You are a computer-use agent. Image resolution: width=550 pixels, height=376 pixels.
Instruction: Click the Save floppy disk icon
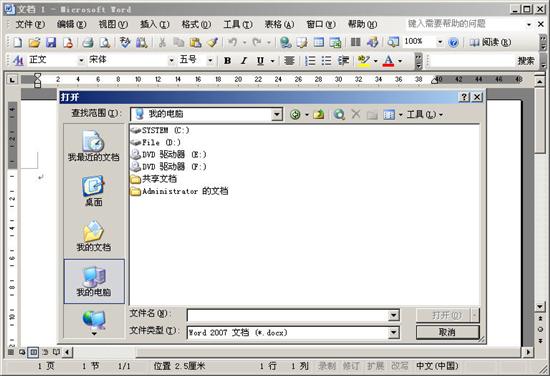coord(51,42)
